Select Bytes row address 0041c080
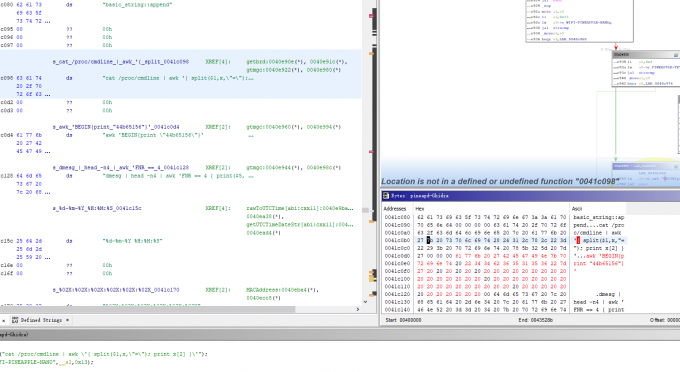The height and width of the screenshot is (372, 680). [x=397, y=217]
